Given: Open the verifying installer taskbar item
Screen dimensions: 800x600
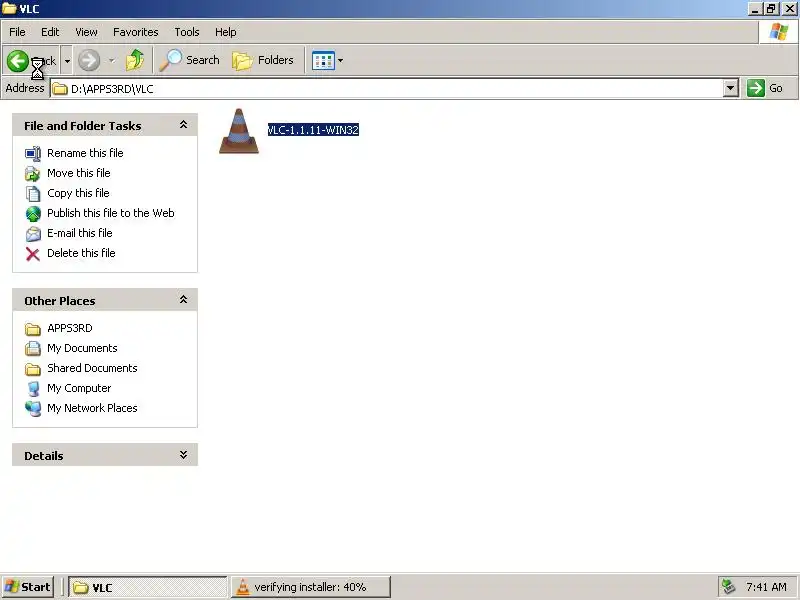Looking at the screenshot, I should coord(311,587).
